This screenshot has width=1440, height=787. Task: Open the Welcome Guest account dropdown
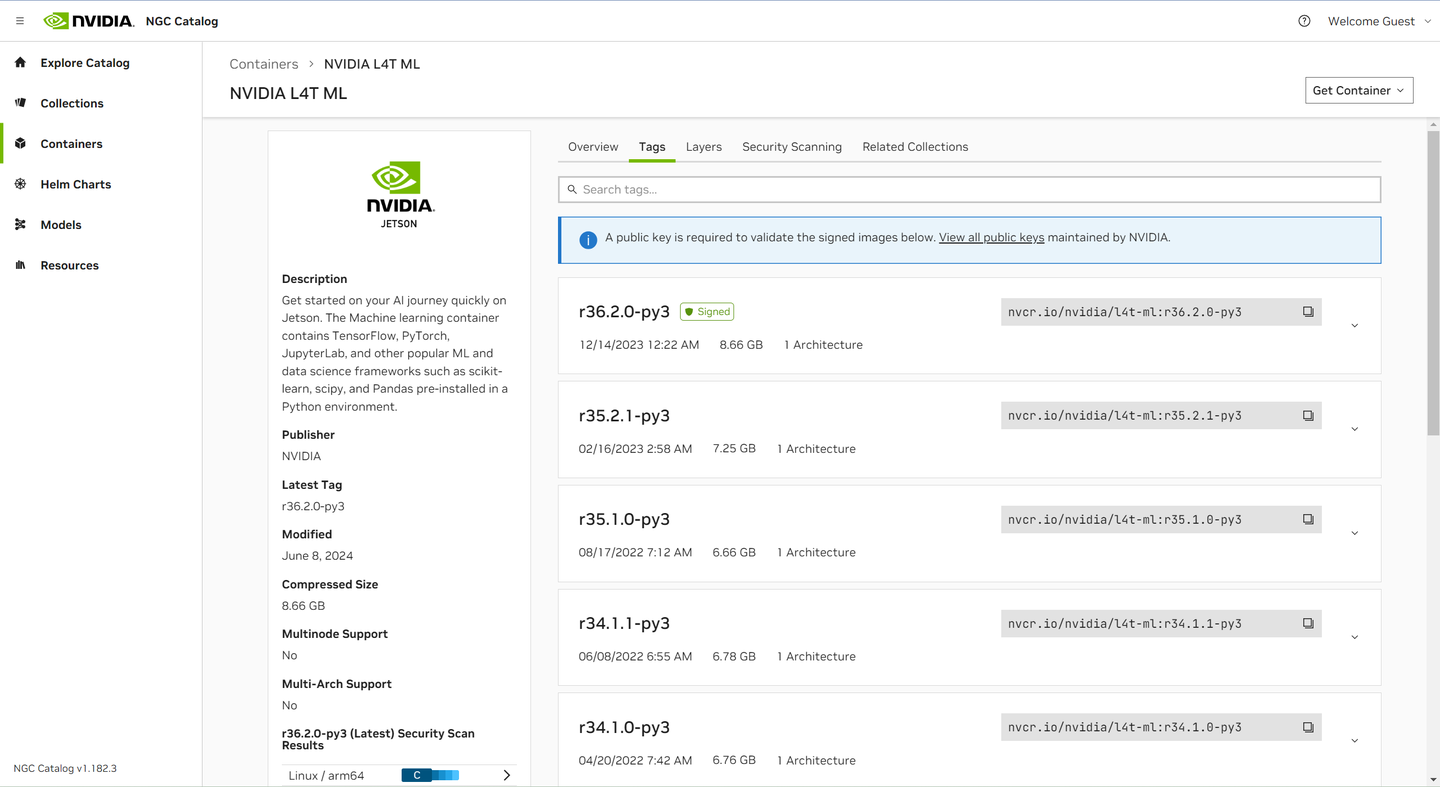(1378, 20)
